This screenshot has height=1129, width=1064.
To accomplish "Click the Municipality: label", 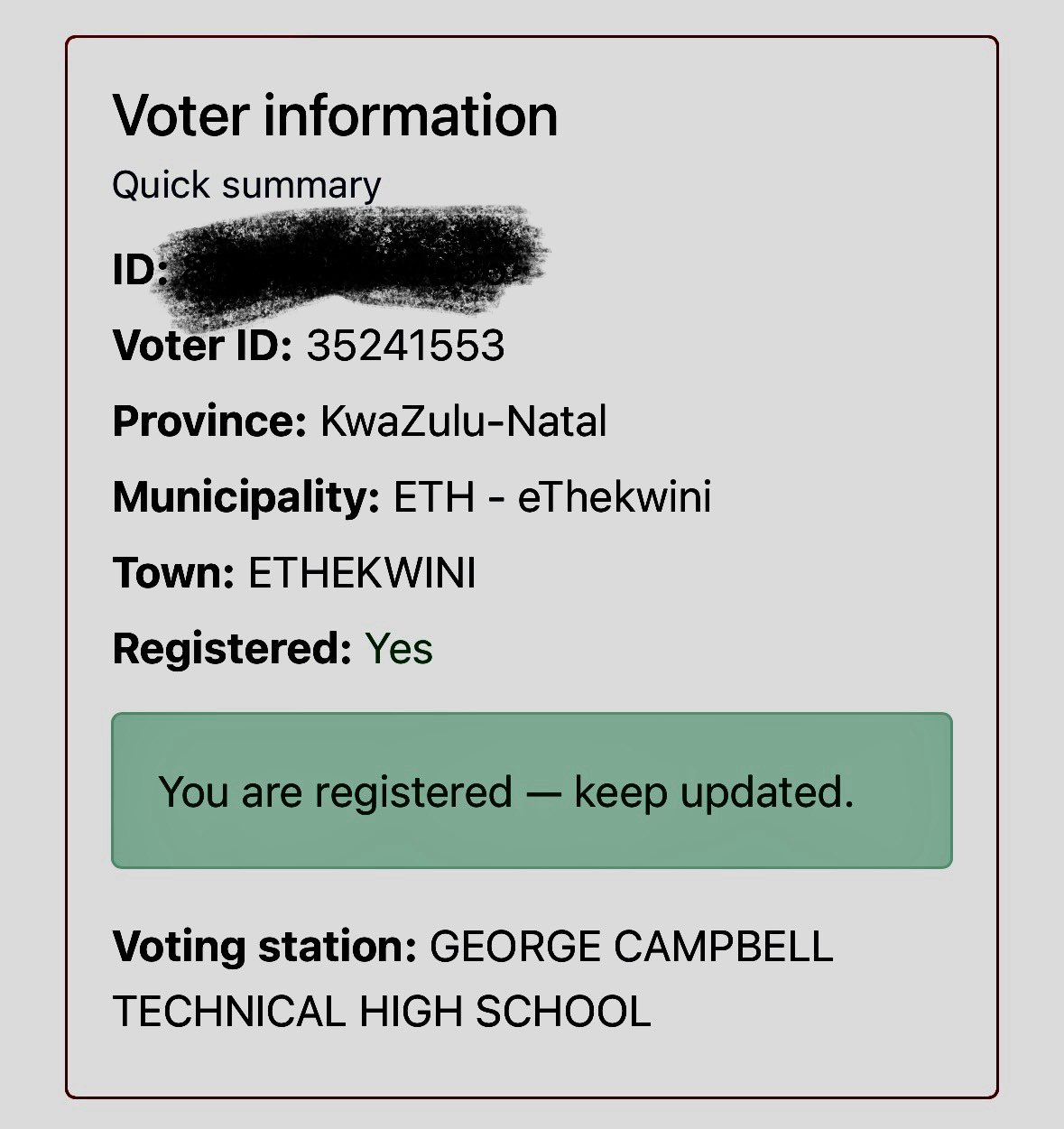I will 245,497.
